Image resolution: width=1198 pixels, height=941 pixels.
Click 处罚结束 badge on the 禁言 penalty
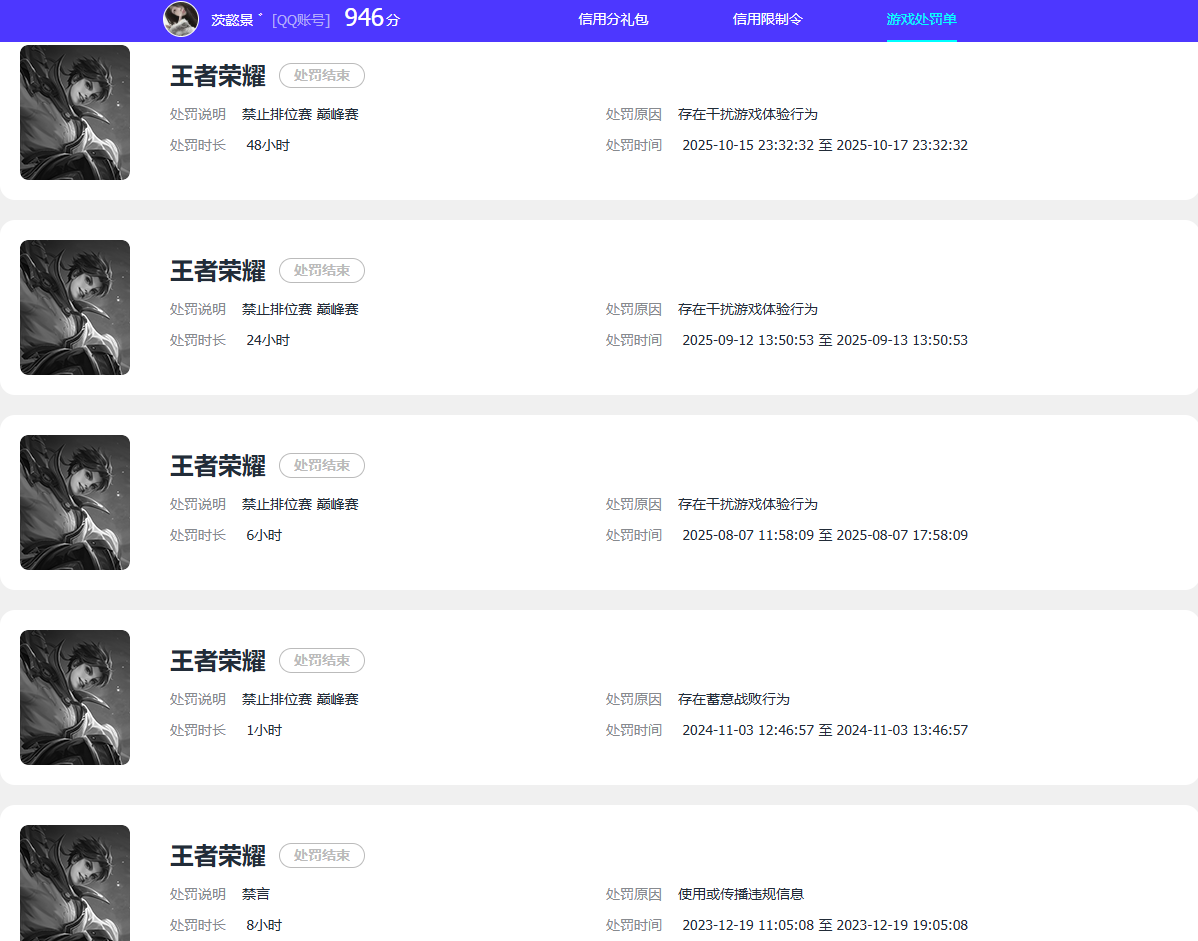pyautogui.click(x=322, y=855)
